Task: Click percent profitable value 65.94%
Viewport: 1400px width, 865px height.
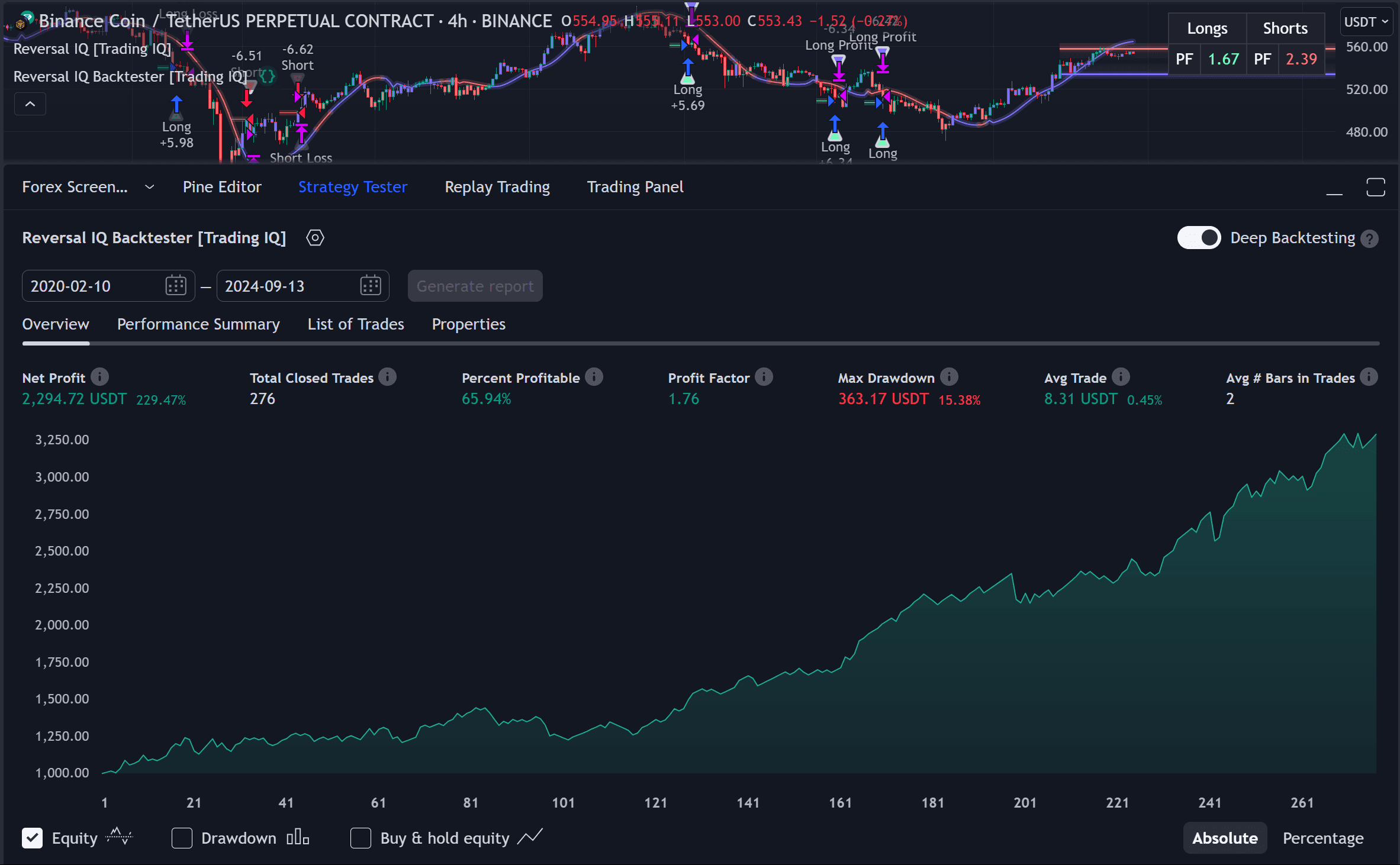Action: [486, 399]
